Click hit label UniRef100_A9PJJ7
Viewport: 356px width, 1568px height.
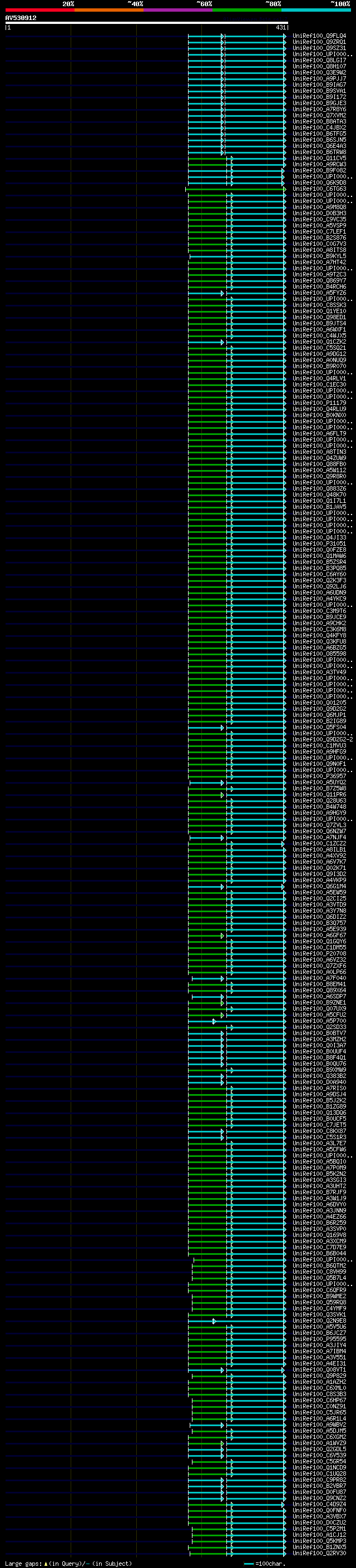[x=319, y=79]
